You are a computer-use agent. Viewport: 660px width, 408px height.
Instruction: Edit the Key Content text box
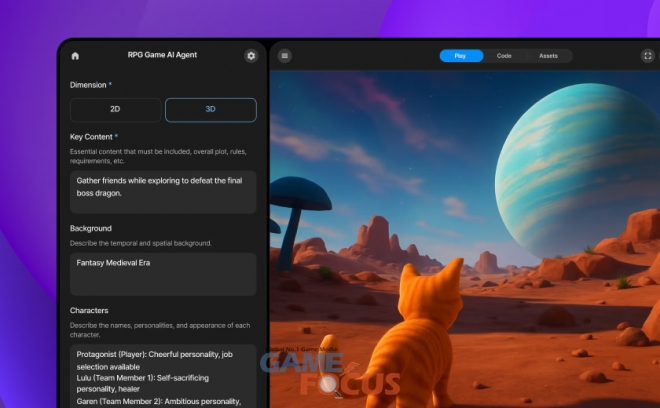pos(163,192)
